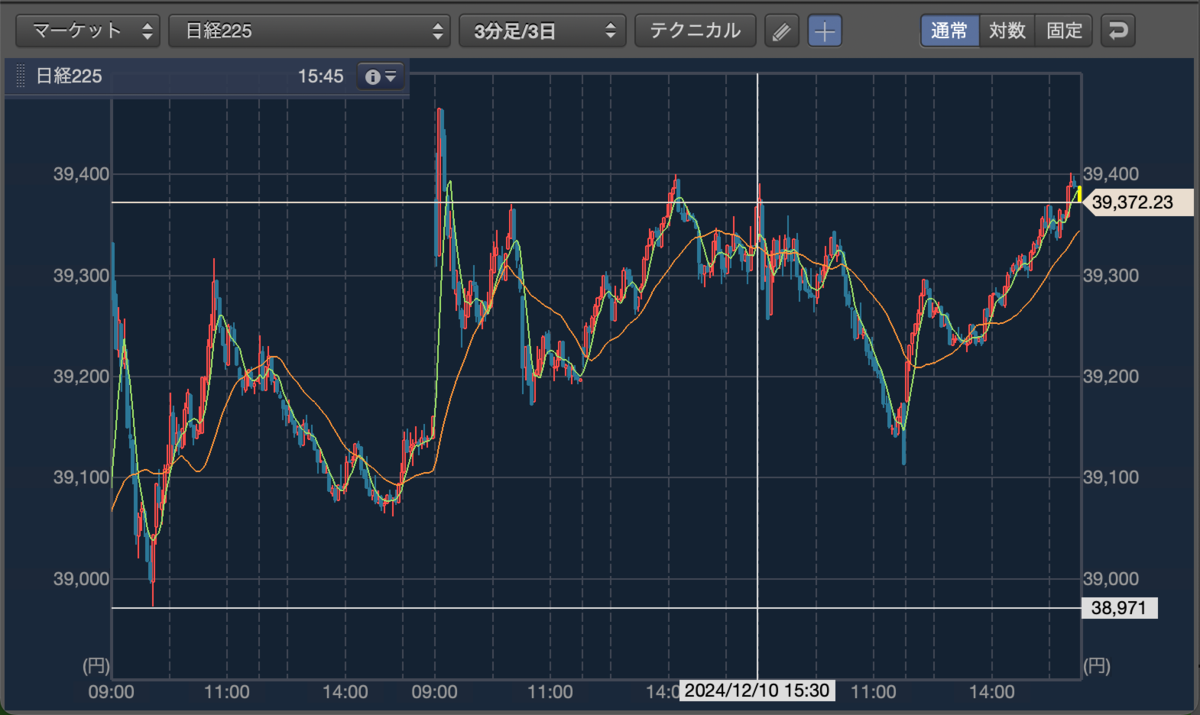Click the 38,971 price line label
Image resolution: width=1200 pixels, height=715 pixels.
[x=1120, y=608]
